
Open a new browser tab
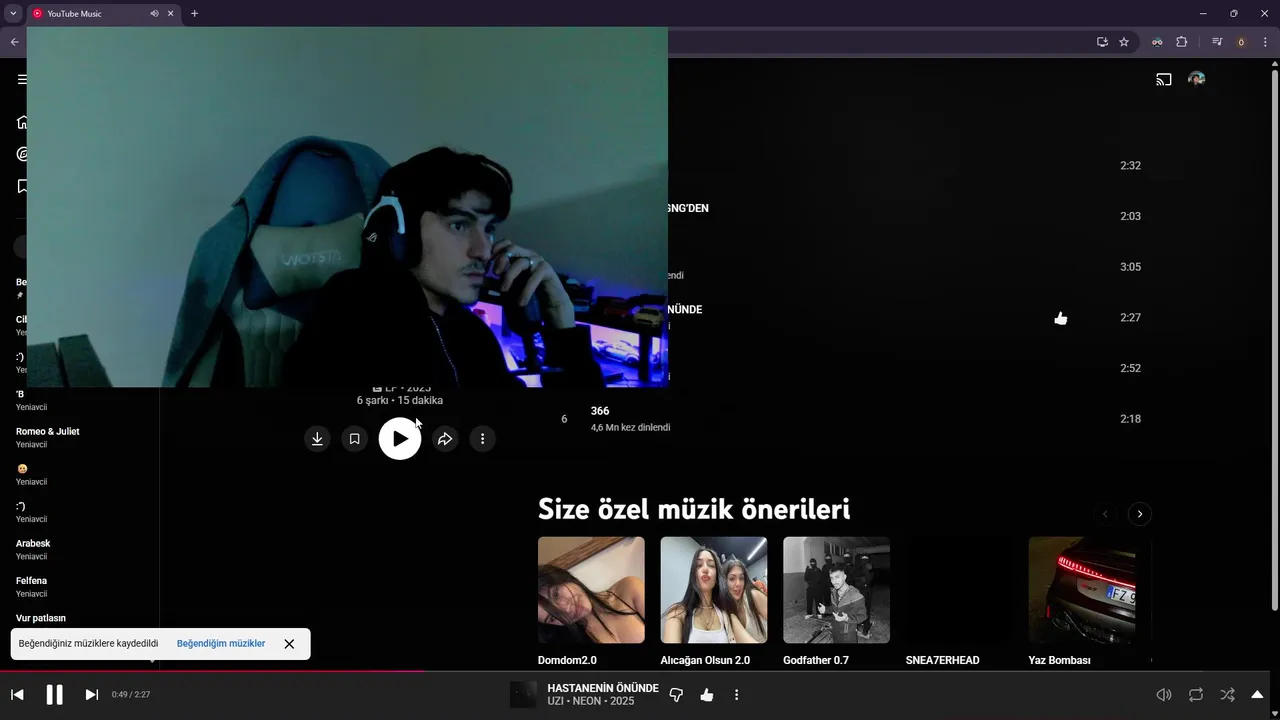pos(194,14)
